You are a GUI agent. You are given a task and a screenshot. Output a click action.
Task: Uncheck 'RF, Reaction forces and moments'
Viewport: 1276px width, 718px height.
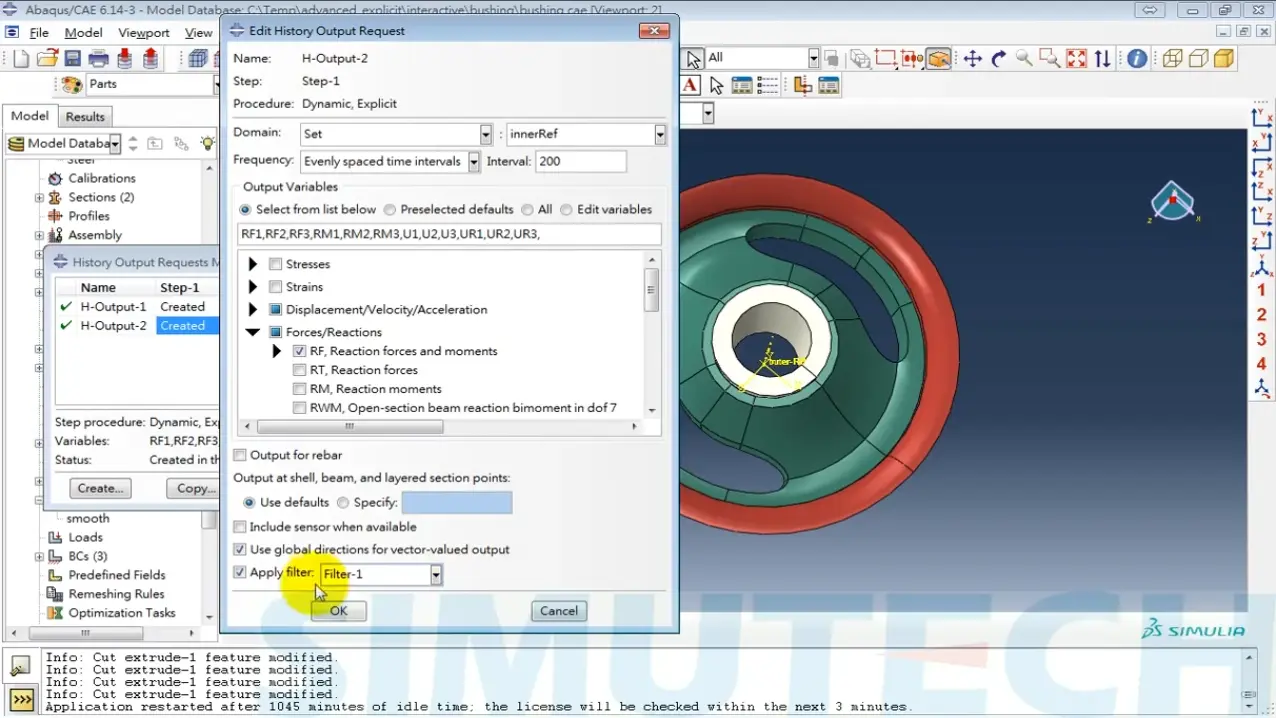pos(299,351)
